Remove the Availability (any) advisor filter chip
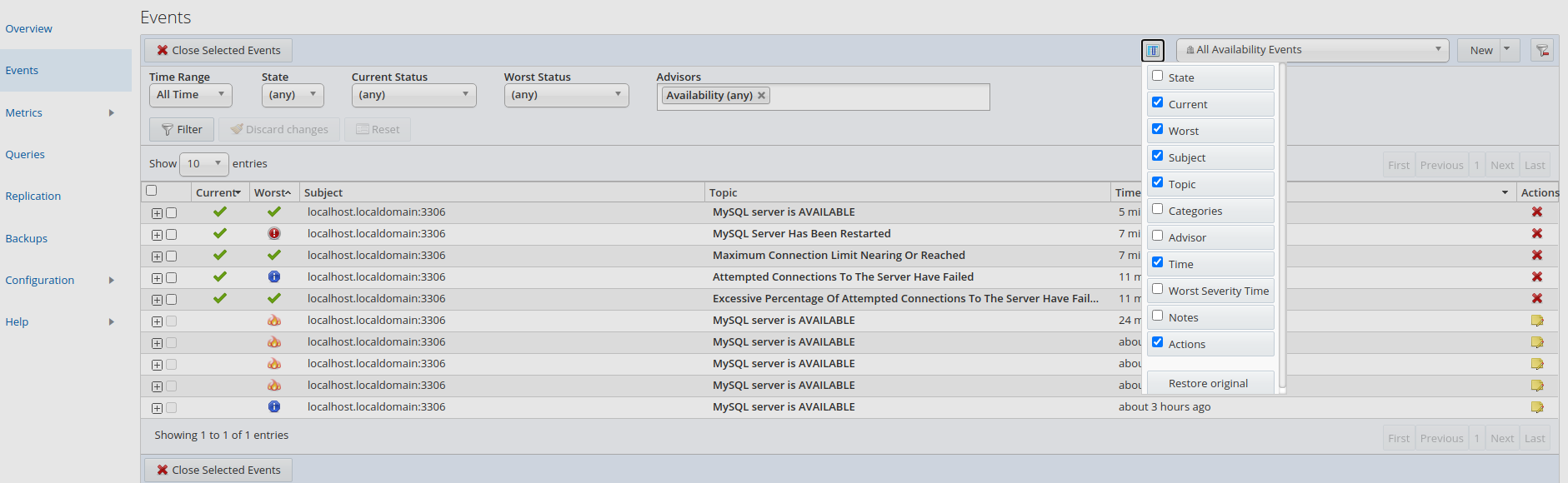 click(x=761, y=95)
